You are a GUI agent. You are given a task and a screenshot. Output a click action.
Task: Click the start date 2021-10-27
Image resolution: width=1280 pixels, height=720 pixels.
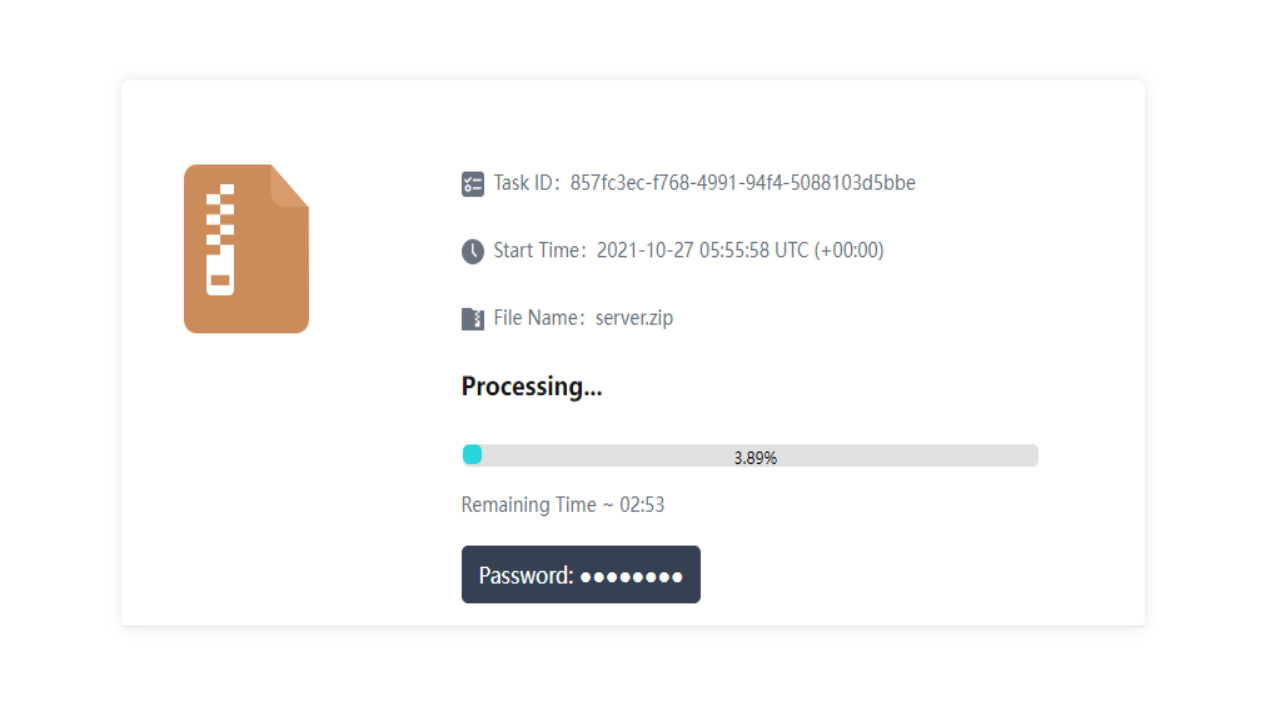(x=645, y=250)
